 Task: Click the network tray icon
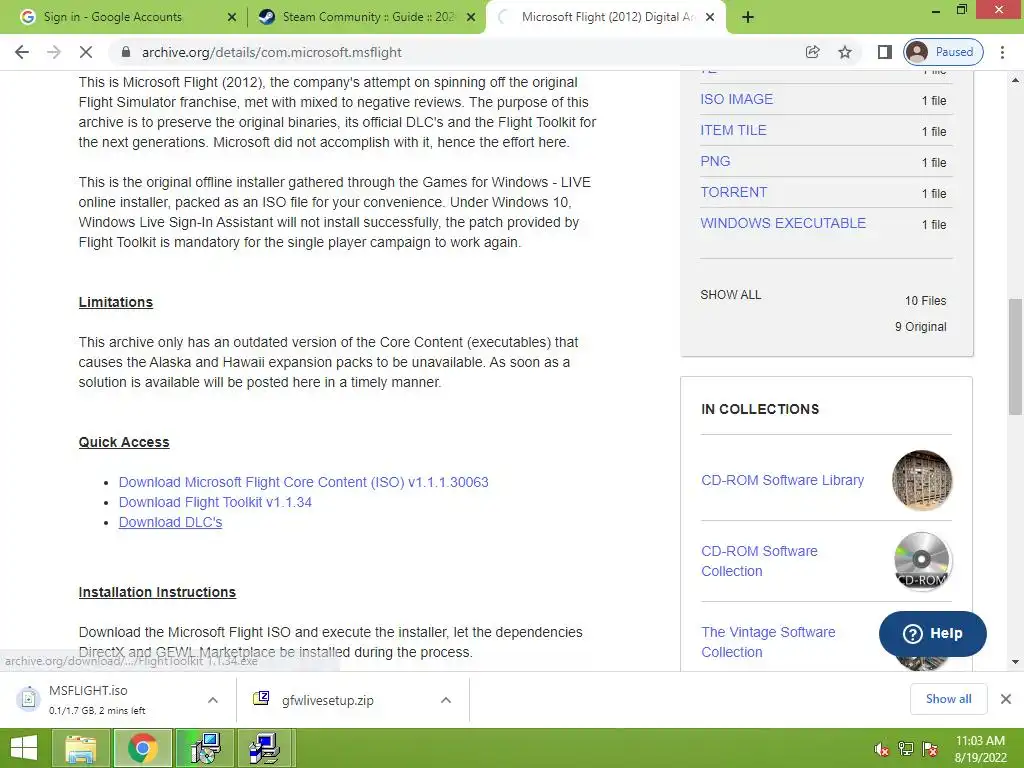(x=906, y=749)
